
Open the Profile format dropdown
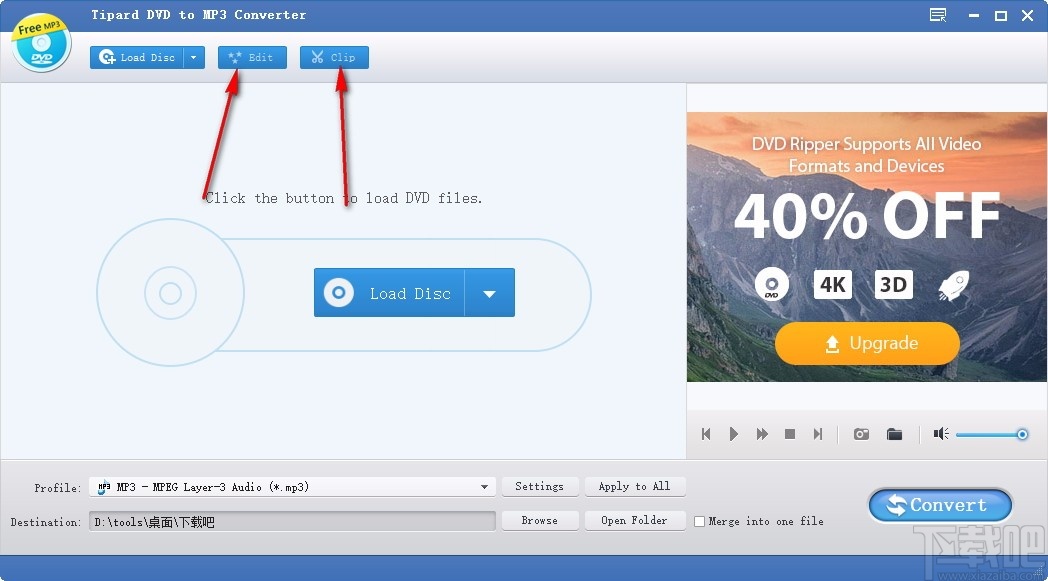pos(485,486)
